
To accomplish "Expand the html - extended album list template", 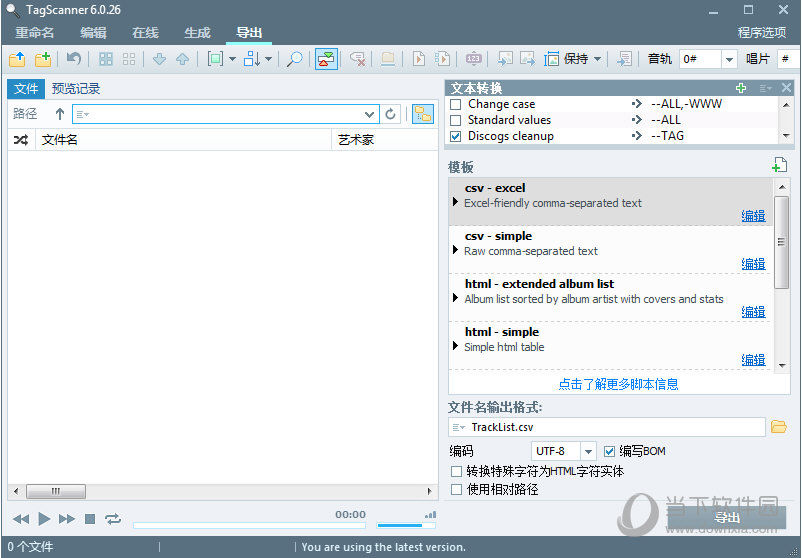I will point(455,298).
